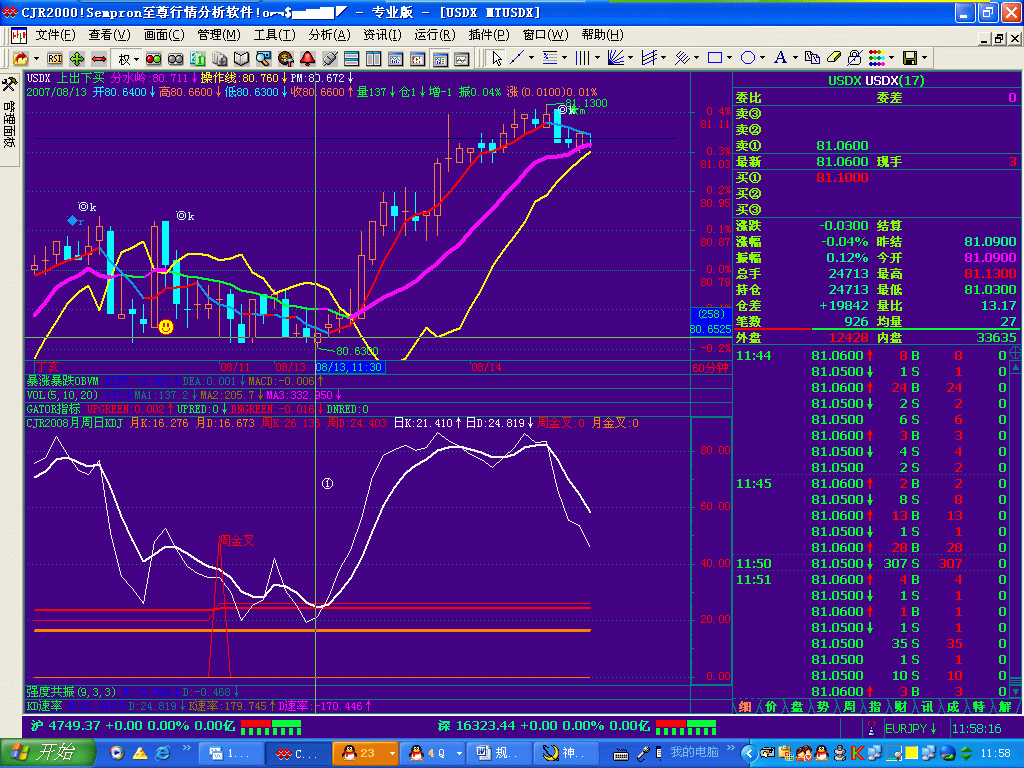The width and height of the screenshot is (1024, 768).
Task: Click the RSI indicator toolbar icon
Action: point(55,59)
